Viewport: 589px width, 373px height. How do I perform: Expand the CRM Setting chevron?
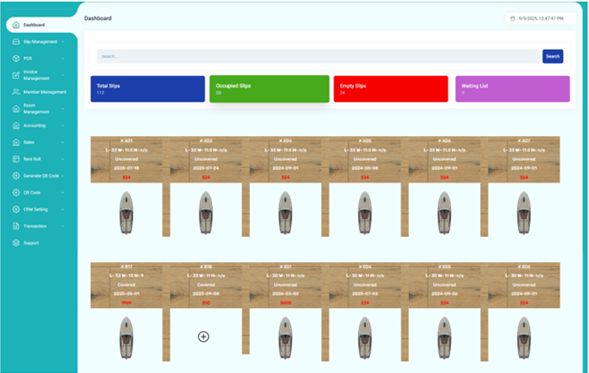tap(62, 209)
